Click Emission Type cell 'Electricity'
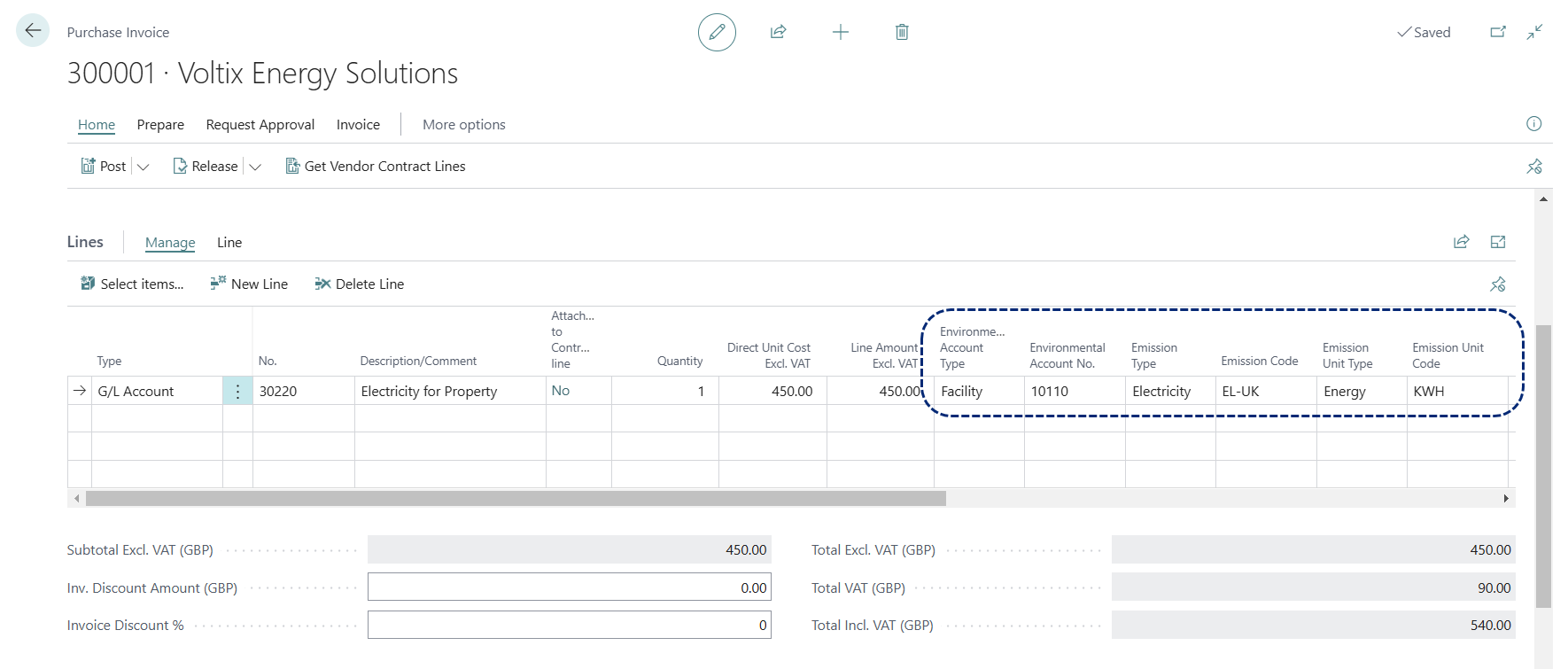 tap(1170, 391)
